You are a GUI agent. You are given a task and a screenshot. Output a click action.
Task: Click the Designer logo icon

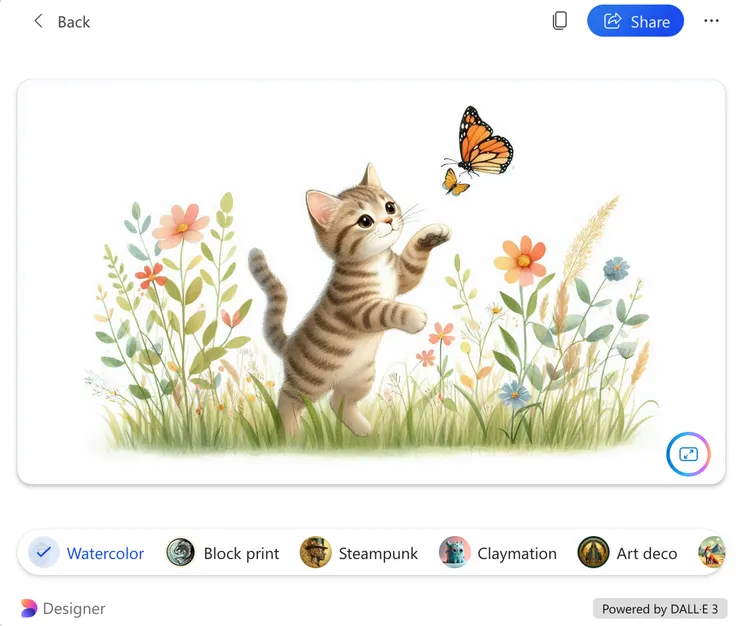[x=29, y=608]
